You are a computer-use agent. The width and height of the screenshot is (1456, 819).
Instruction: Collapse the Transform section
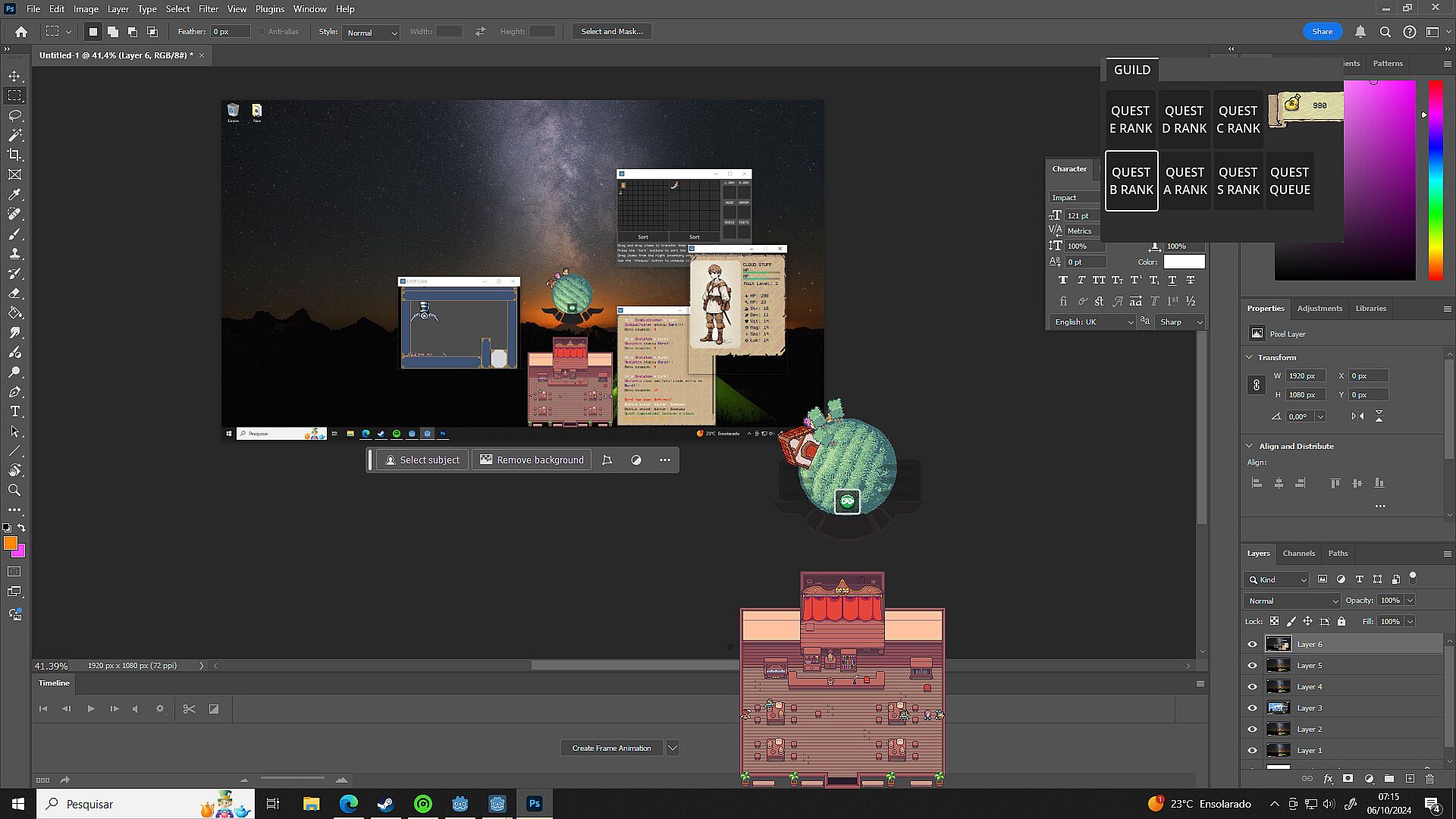pos(1250,357)
